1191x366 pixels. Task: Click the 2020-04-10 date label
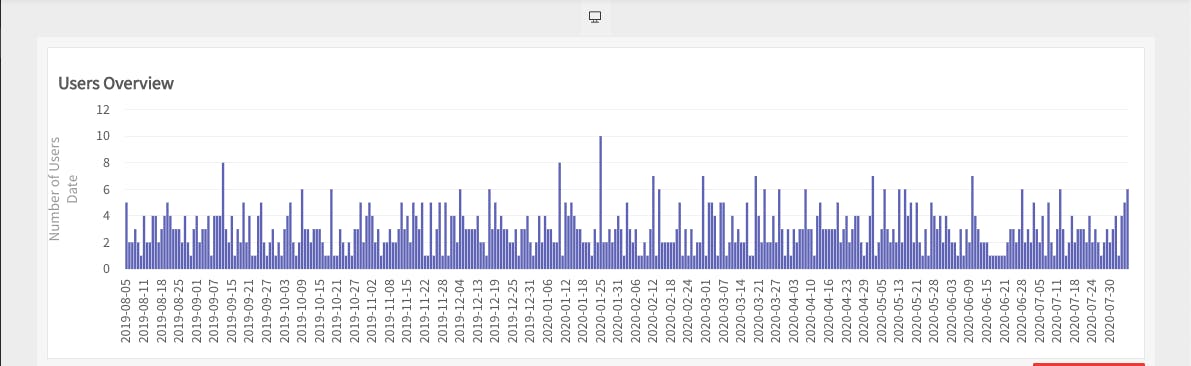[810, 311]
